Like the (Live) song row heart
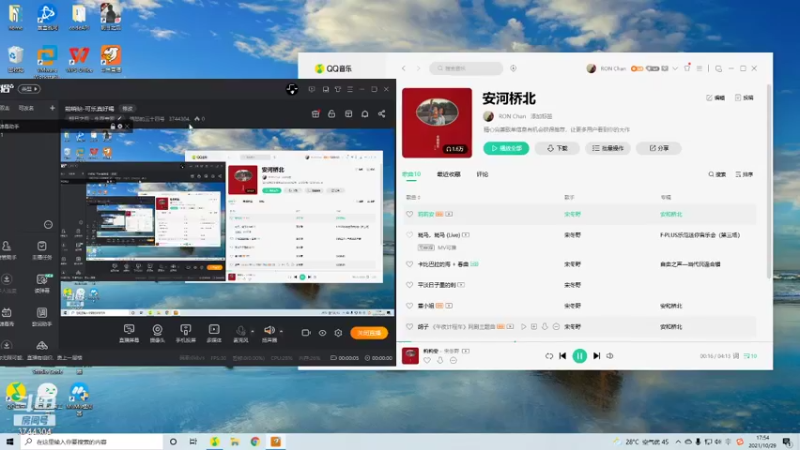Screen dimensions: 800x450 coord(409,235)
